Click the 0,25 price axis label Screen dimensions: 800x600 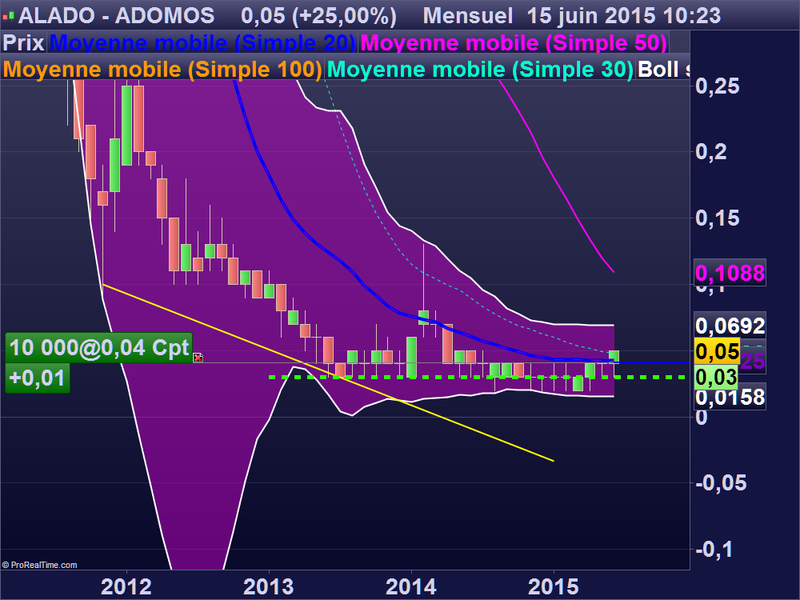tap(717, 86)
